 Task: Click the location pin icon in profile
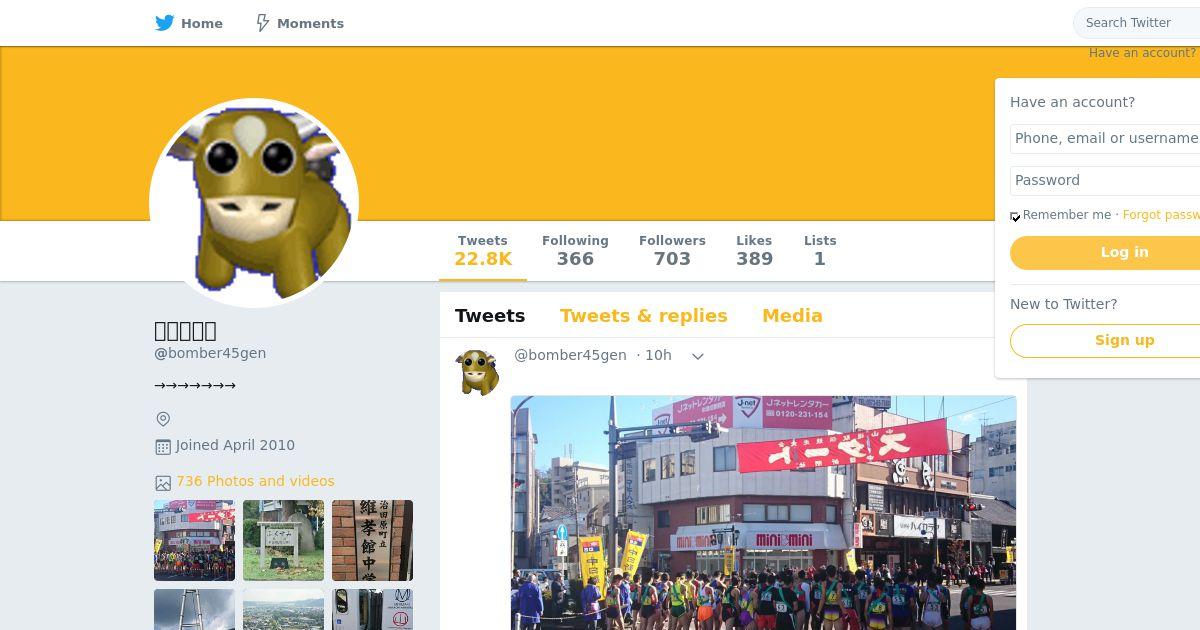(x=163, y=419)
